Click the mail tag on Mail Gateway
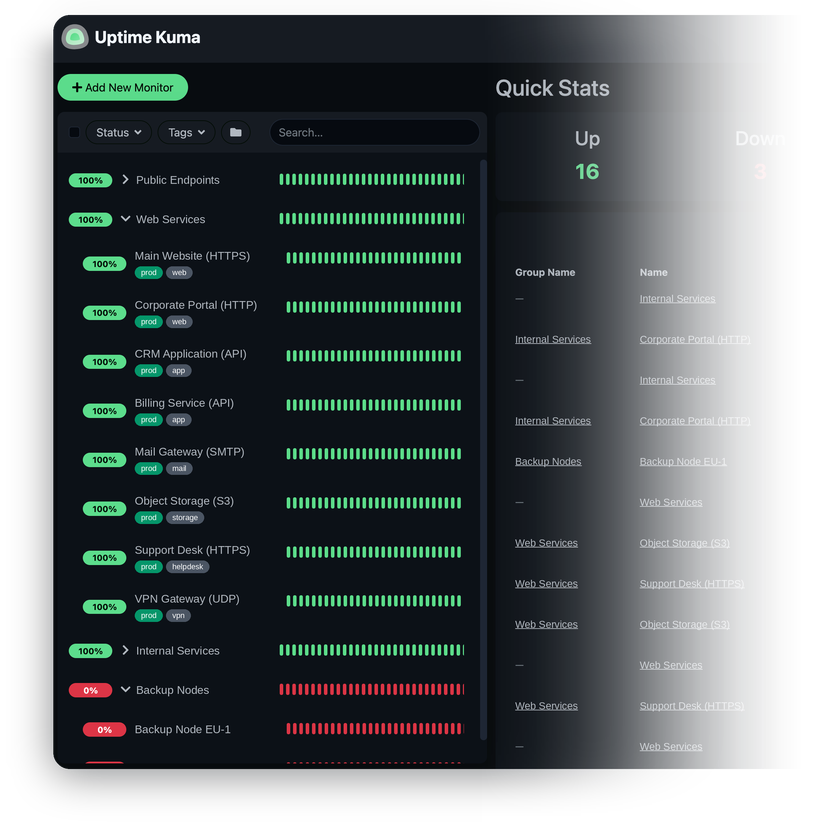Viewport: 840px width, 836px height. click(x=179, y=469)
